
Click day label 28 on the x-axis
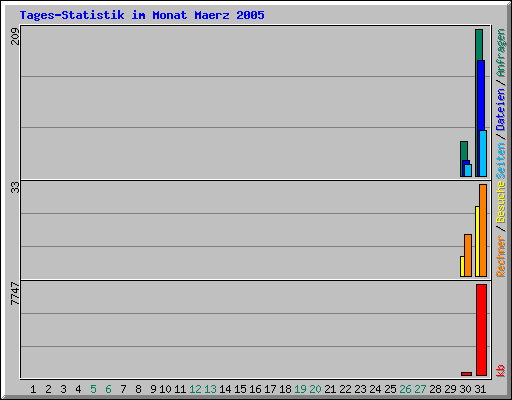tap(435, 389)
